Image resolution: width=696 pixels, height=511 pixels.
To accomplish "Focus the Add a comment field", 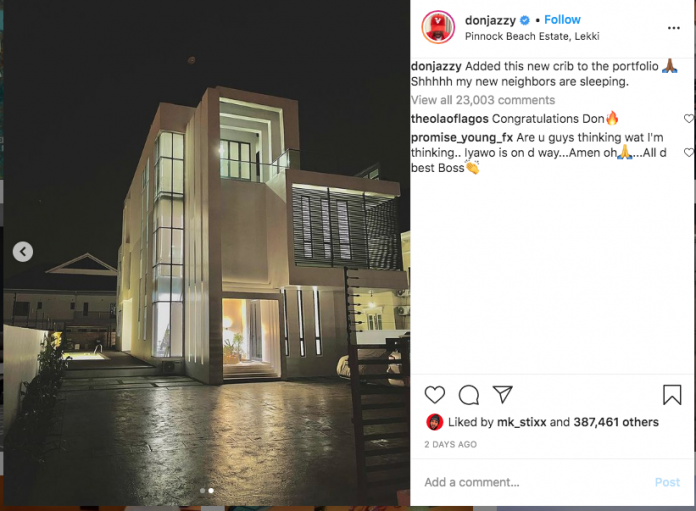I will [x=535, y=482].
